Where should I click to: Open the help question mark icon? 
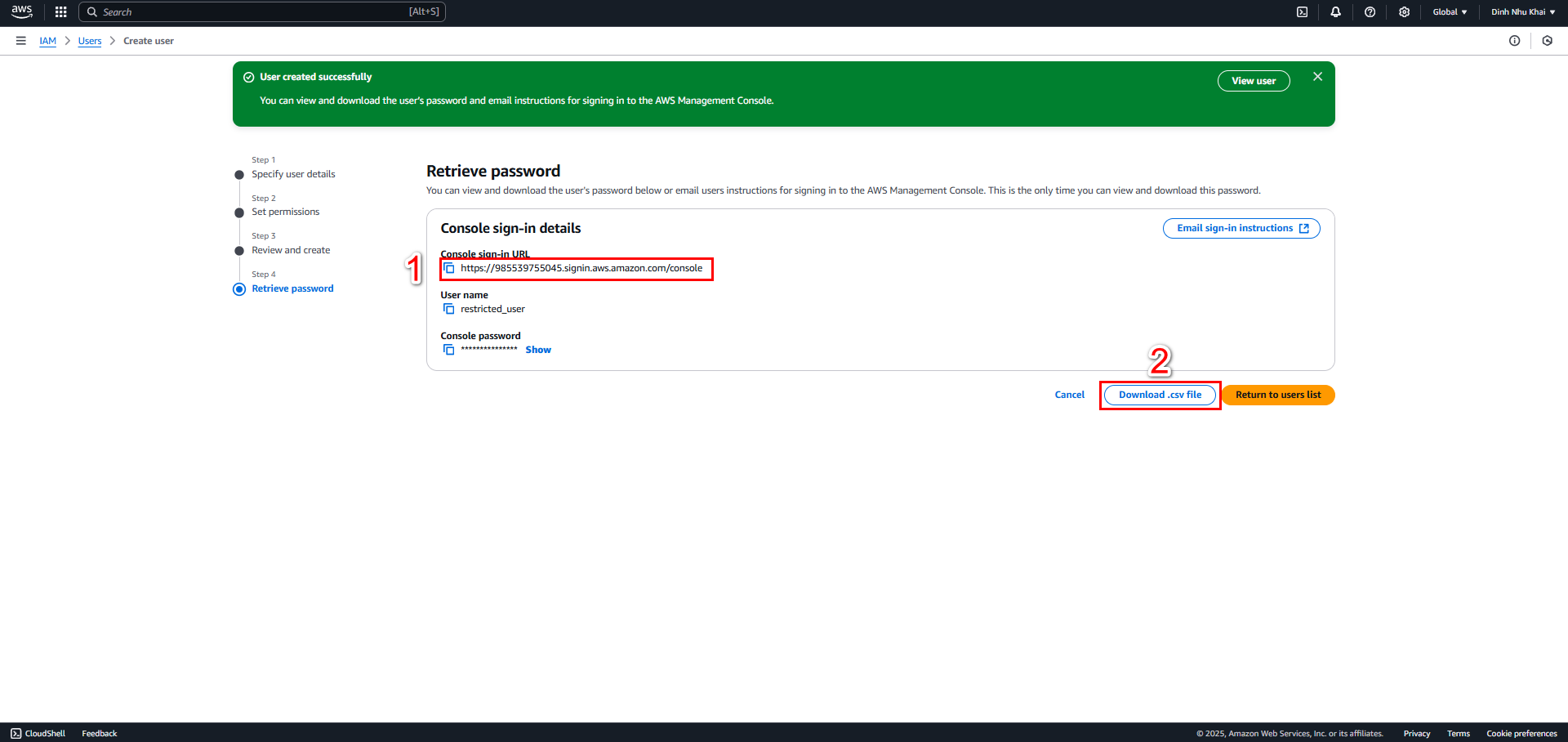(1370, 12)
